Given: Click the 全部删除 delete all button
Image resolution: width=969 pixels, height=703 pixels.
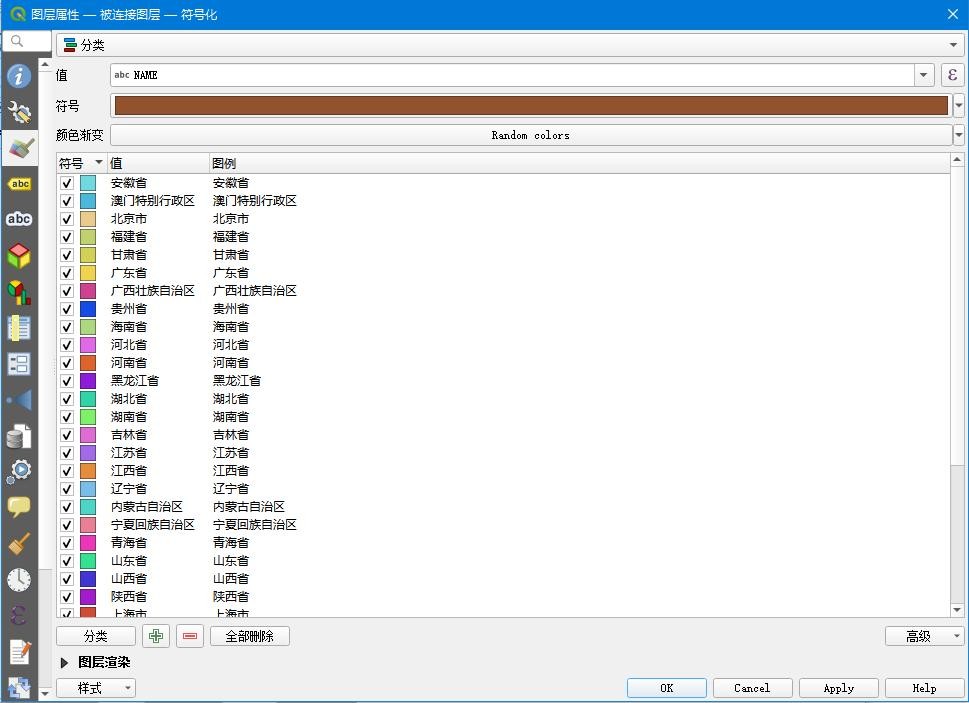Looking at the screenshot, I should coord(249,636).
